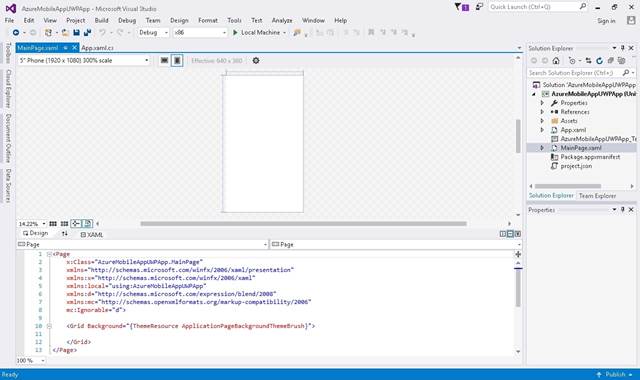
Task: Pin the Solution Explorer panel
Action: tap(622, 48)
